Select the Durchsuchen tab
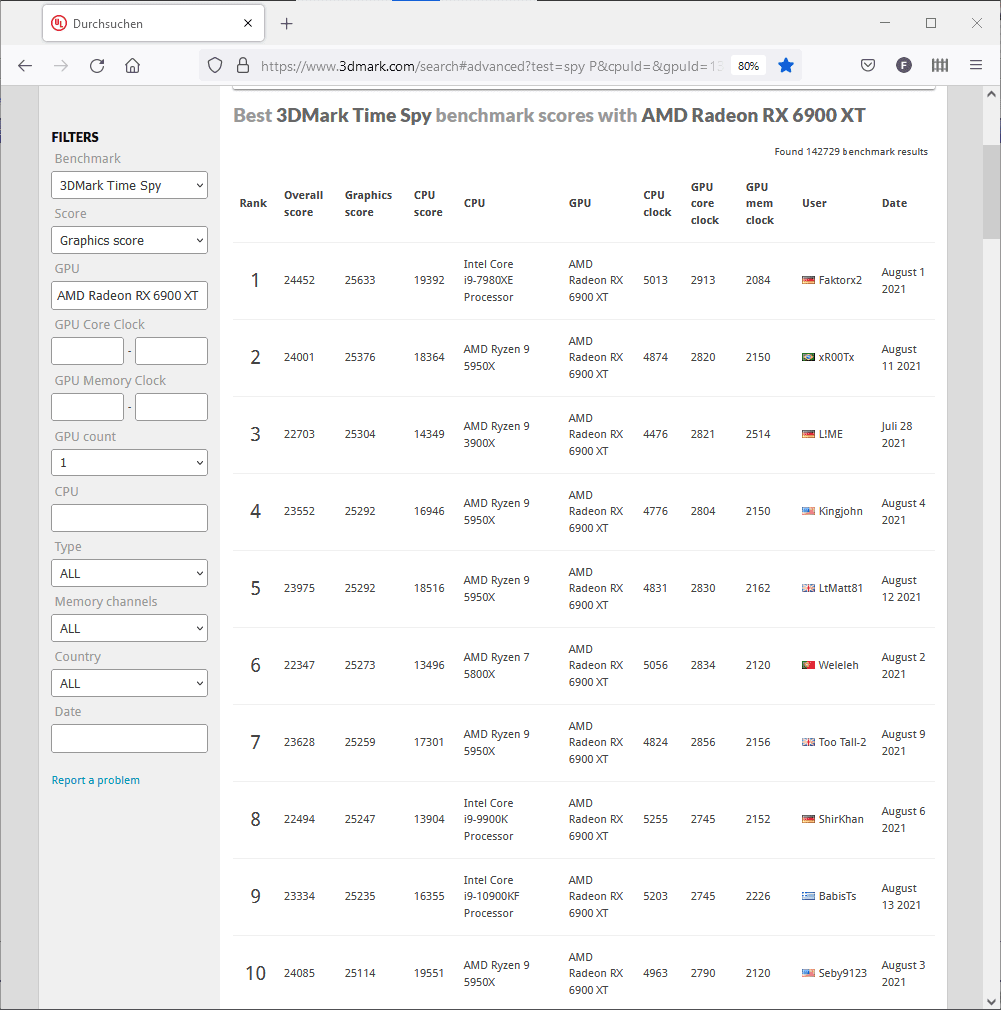The image size is (1001, 1010). (153, 24)
